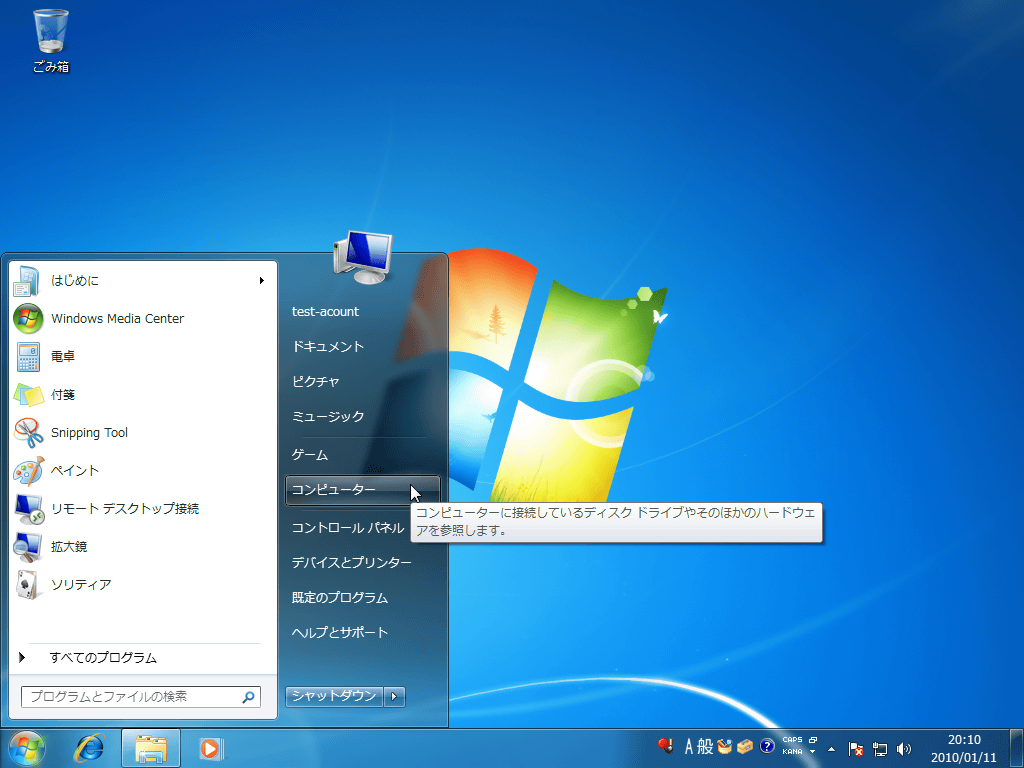Click the シャットダウン button
Image resolution: width=1024 pixels, height=768 pixels.
click(334, 696)
